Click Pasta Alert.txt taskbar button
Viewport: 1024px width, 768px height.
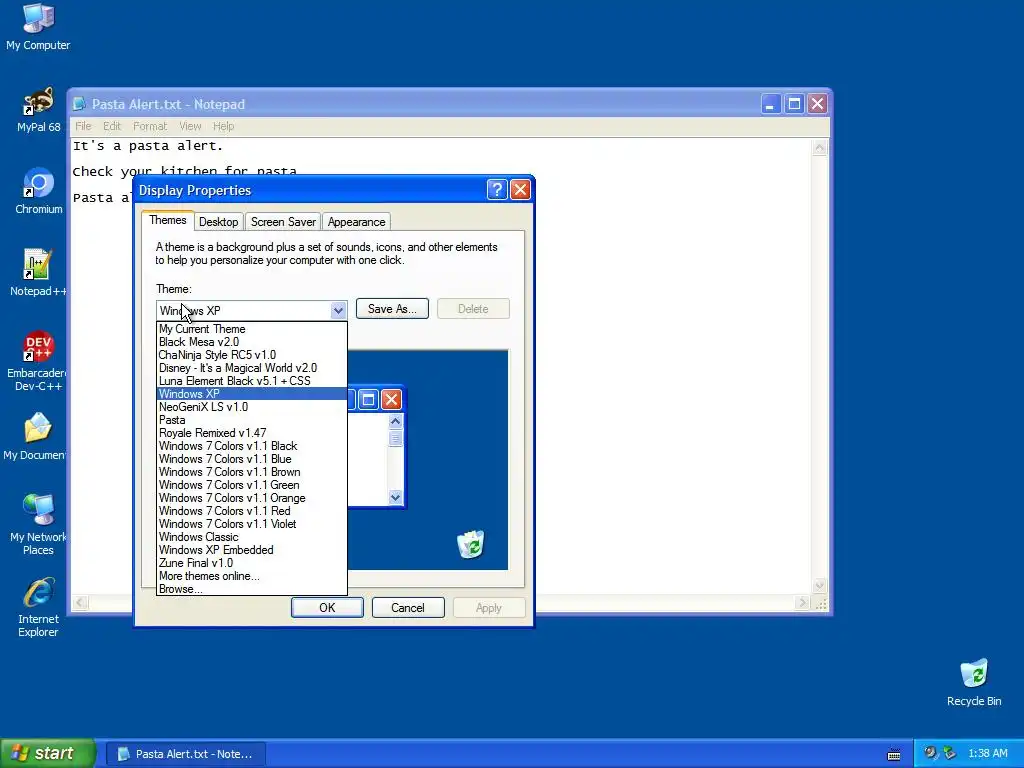(x=187, y=754)
